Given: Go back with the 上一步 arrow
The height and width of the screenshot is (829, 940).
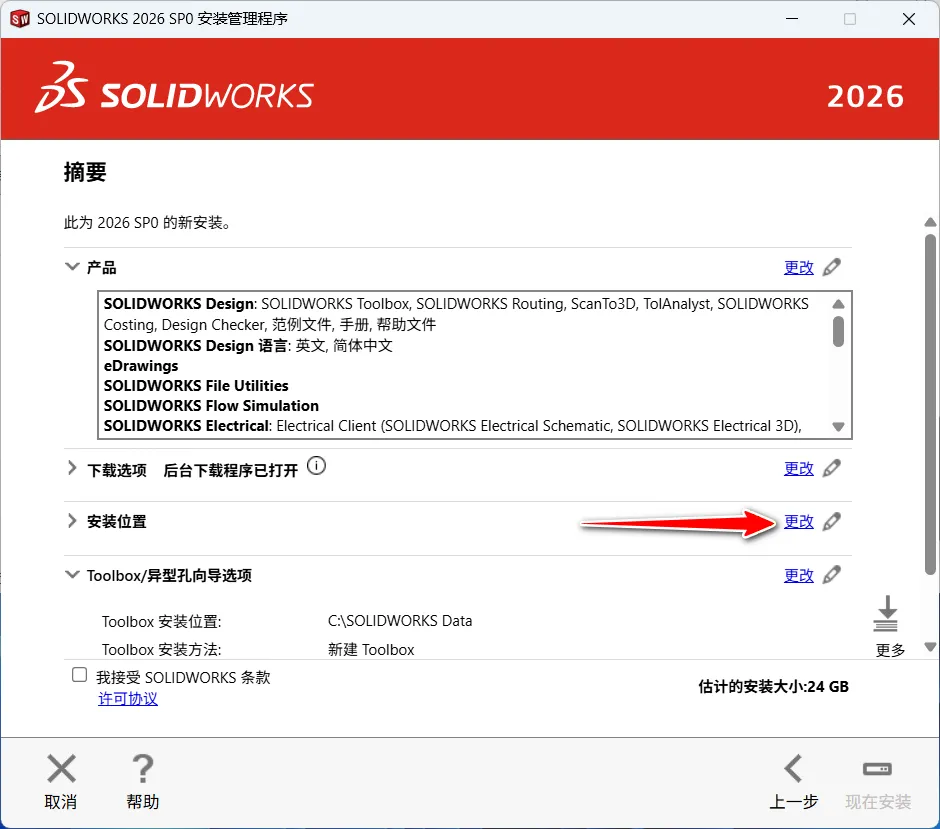Looking at the screenshot, I should coord(793,768).
